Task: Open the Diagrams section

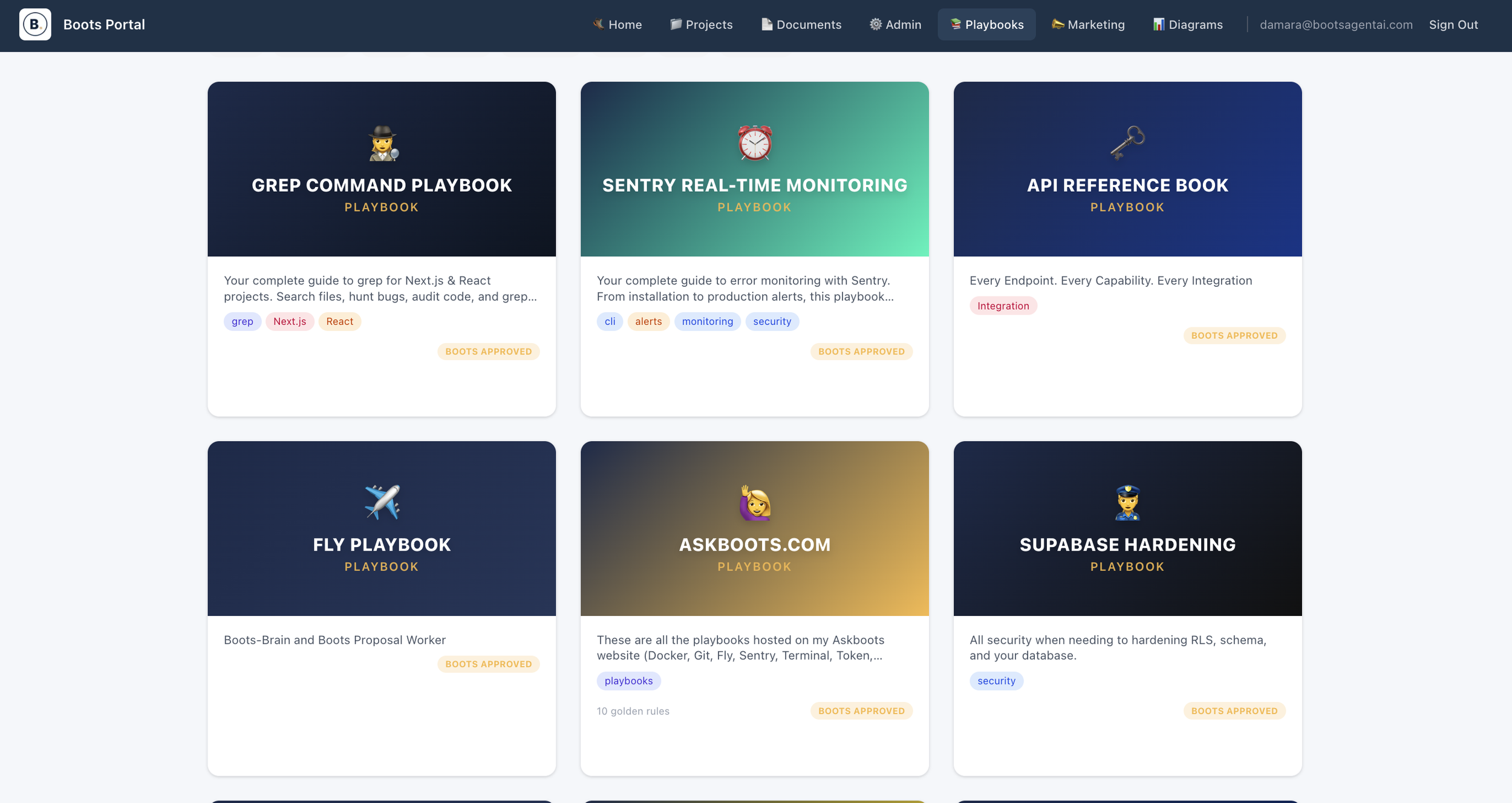Action: click(x=1188, y=24)
